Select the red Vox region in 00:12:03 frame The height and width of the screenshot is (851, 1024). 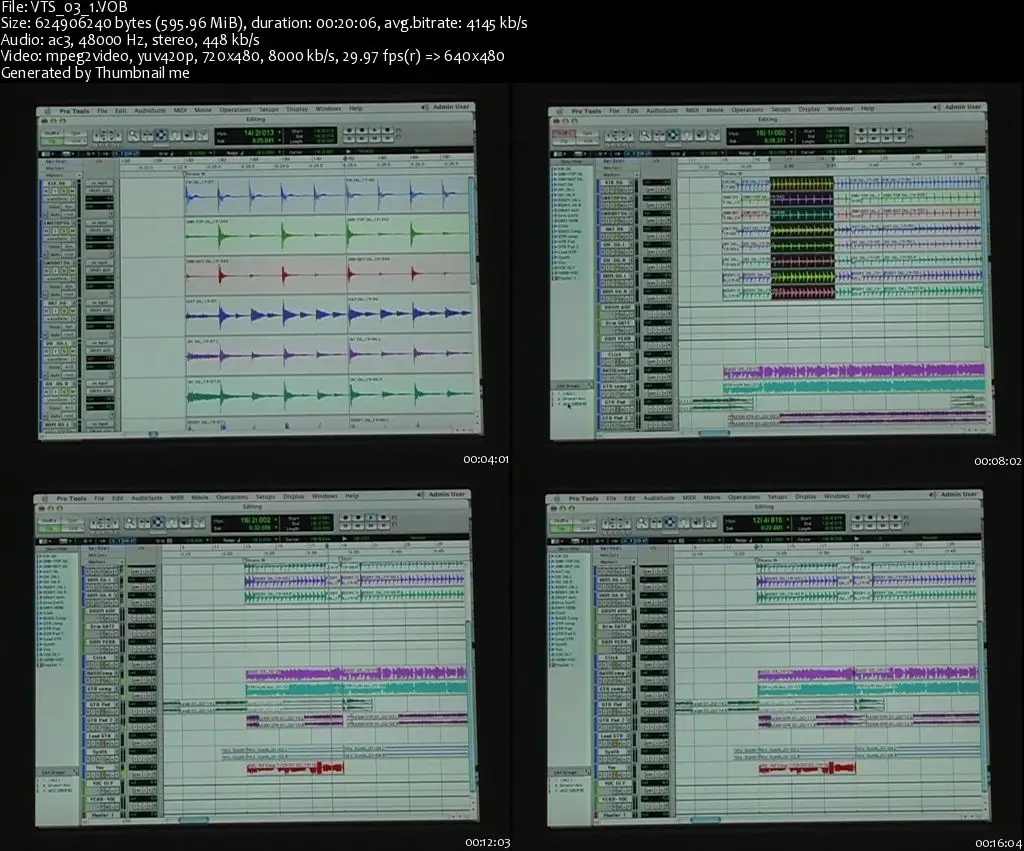[295, 768]
